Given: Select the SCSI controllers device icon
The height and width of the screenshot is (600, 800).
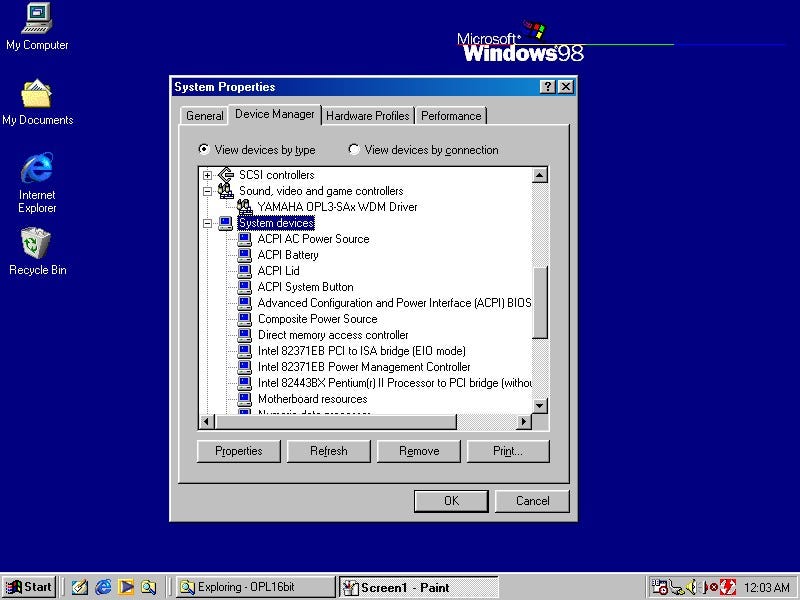Looking at the screenshot, I should pyautogui.click(x=226, y=175).
